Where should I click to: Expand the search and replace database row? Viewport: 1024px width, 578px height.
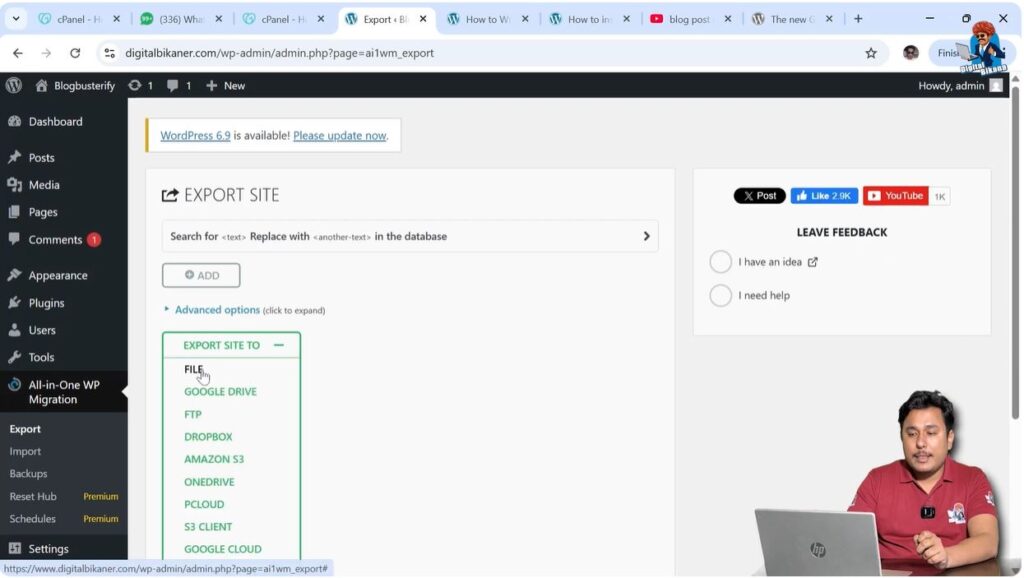pos(646,236)
